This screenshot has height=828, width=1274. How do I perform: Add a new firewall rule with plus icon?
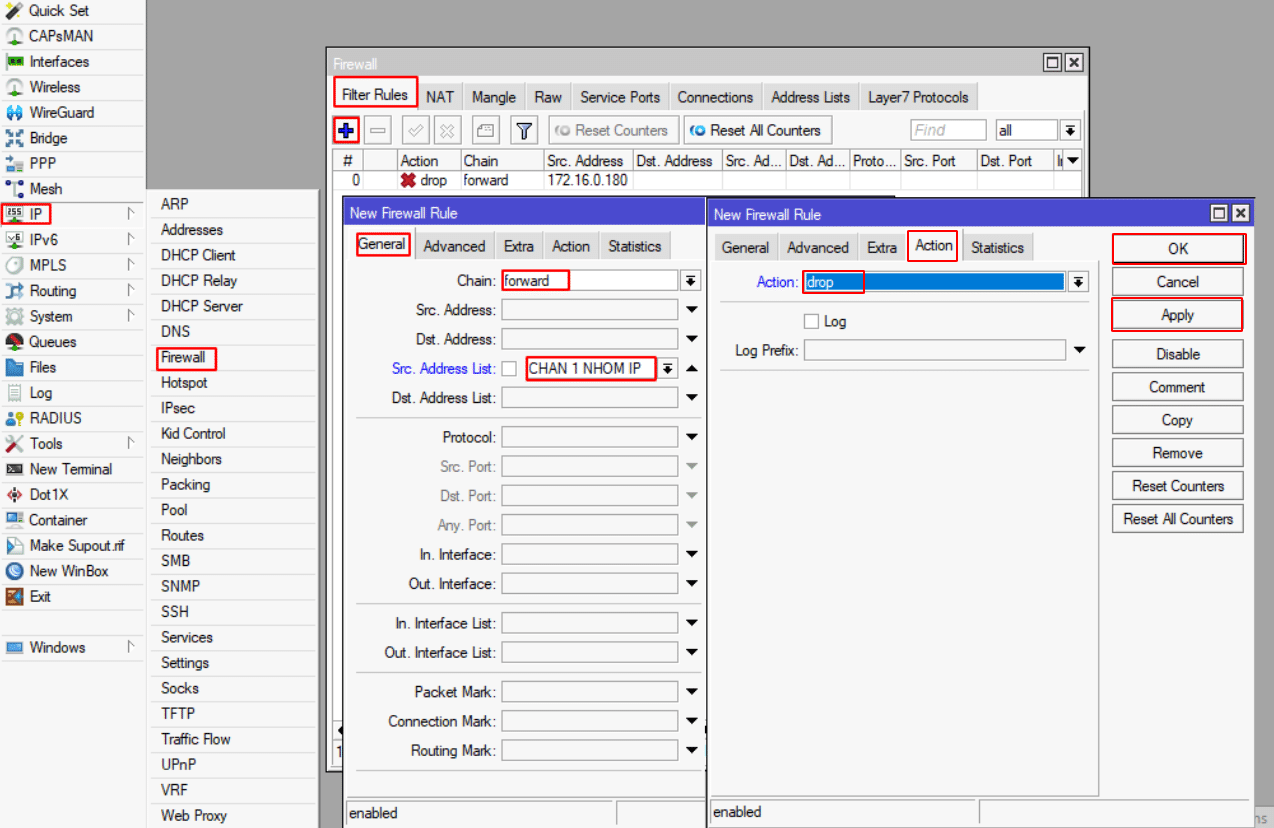pyautogui.click(x=346, y=130)
